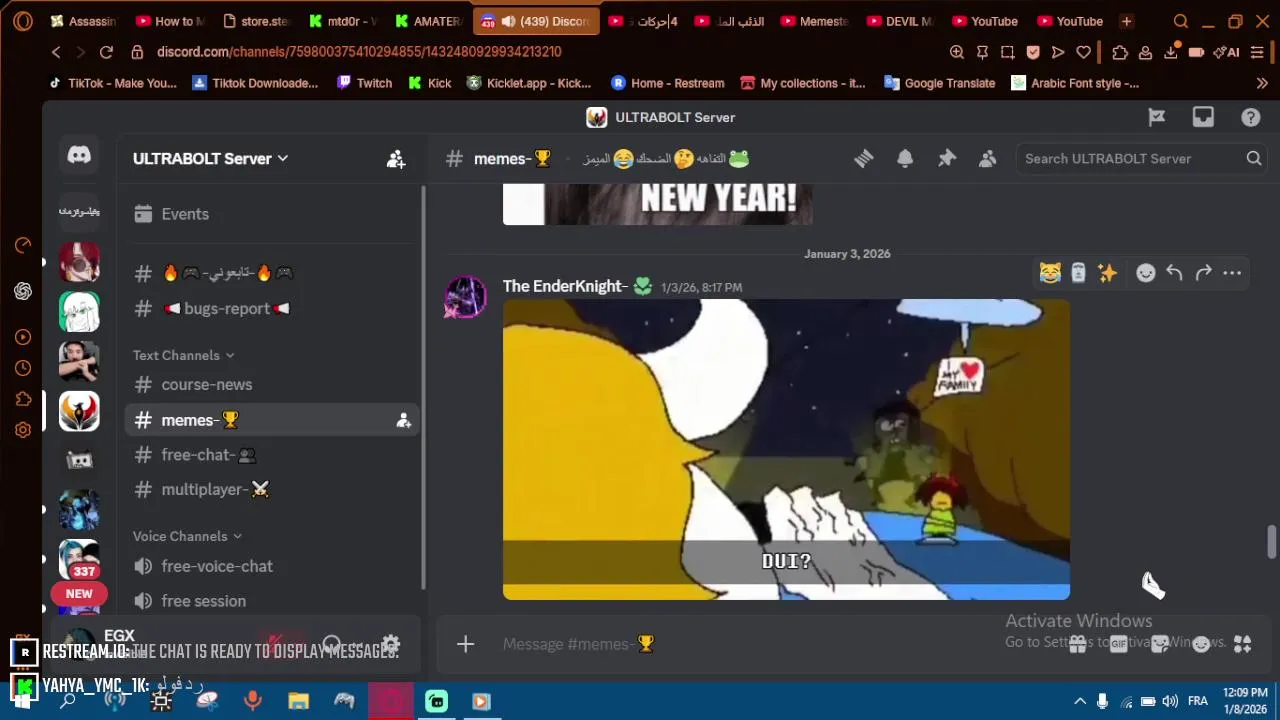Click browser heart bookmark icon

point(1083,52)
